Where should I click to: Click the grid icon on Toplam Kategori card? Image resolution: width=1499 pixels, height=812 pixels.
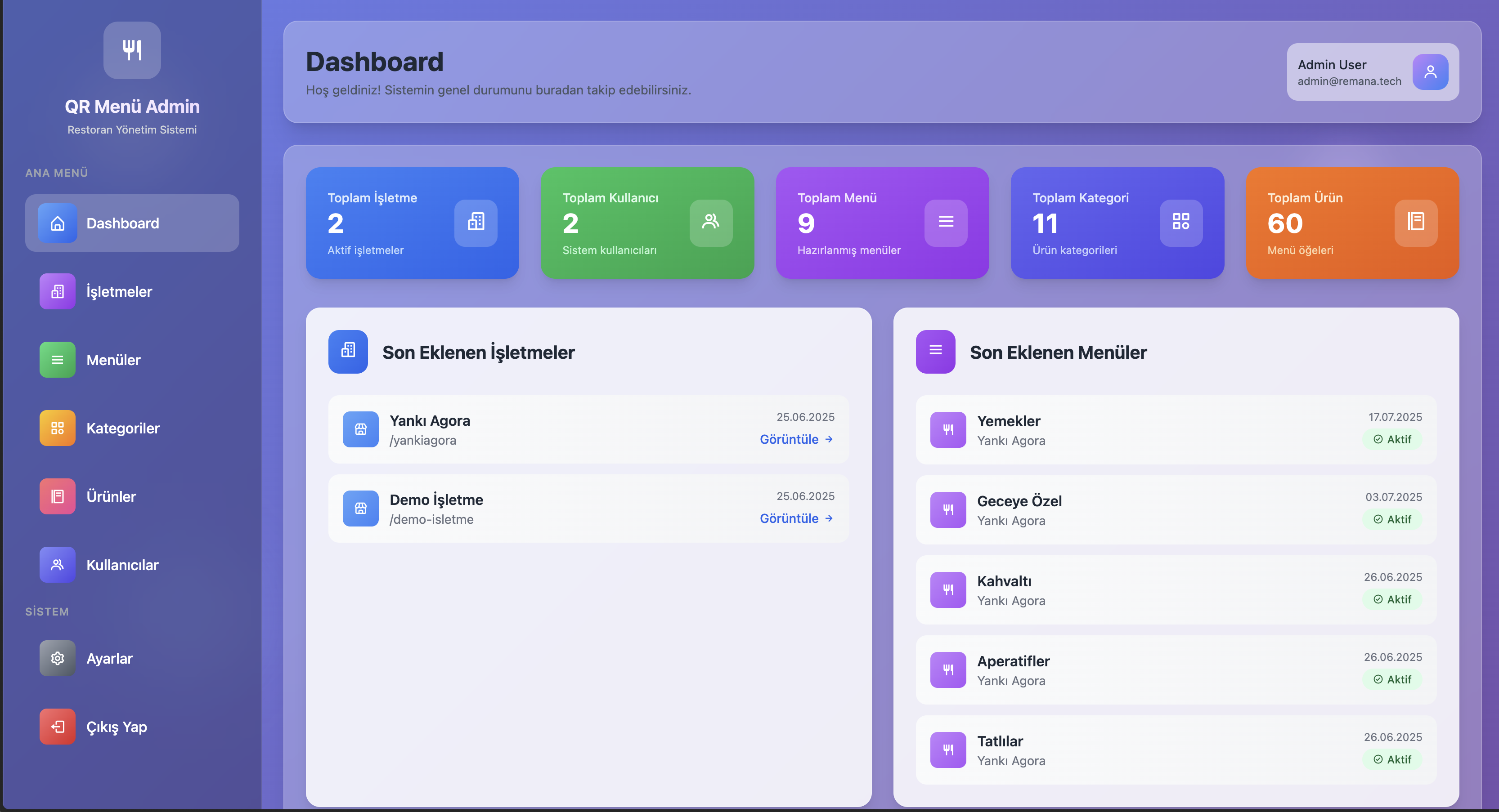(x=1180, y=222)
